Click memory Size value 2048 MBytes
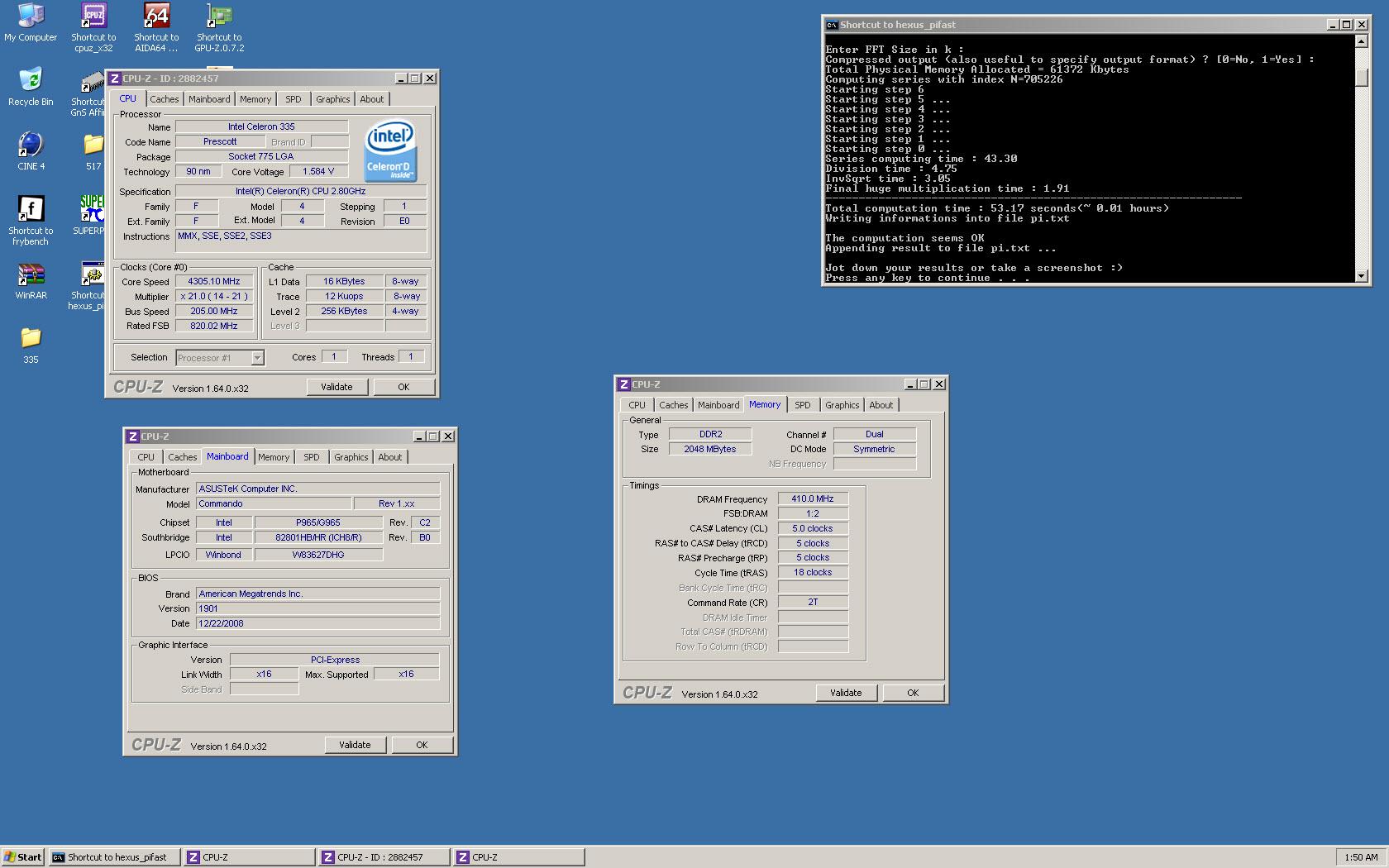This screenshot has width=1389, height=868. [x=710, y=450]
